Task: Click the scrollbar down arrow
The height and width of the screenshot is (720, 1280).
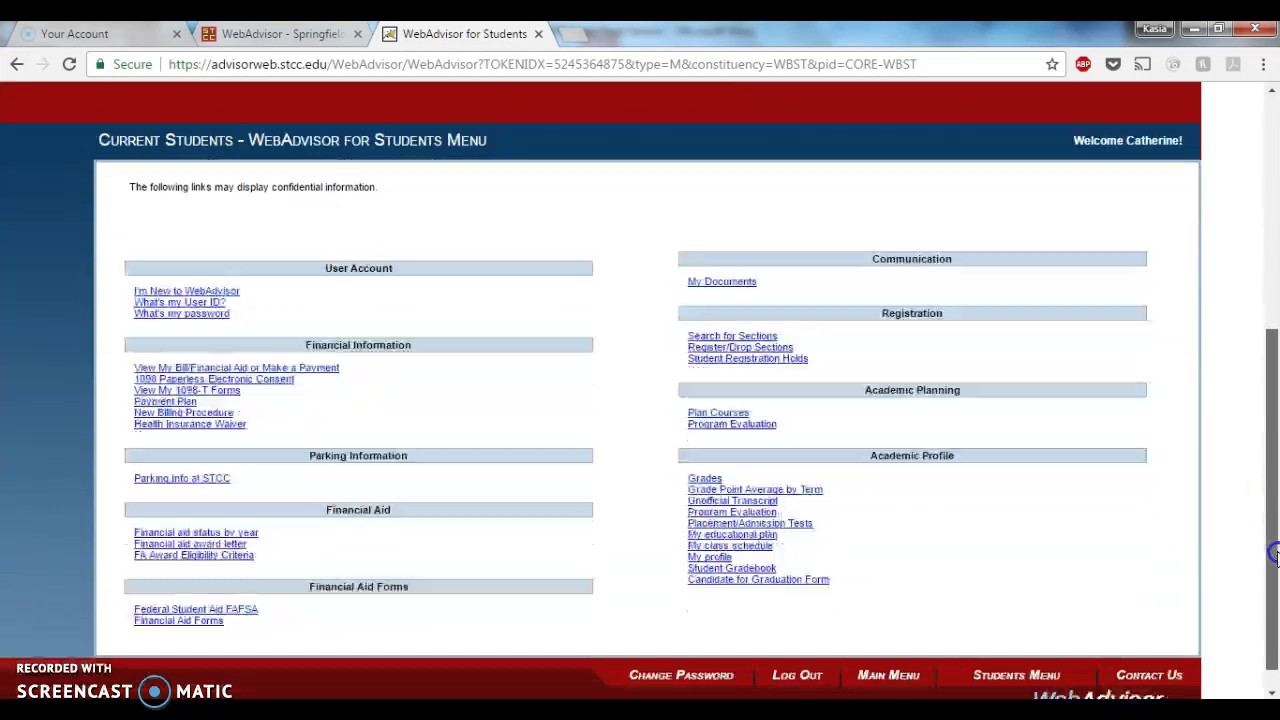Action: click(1271, 692)
